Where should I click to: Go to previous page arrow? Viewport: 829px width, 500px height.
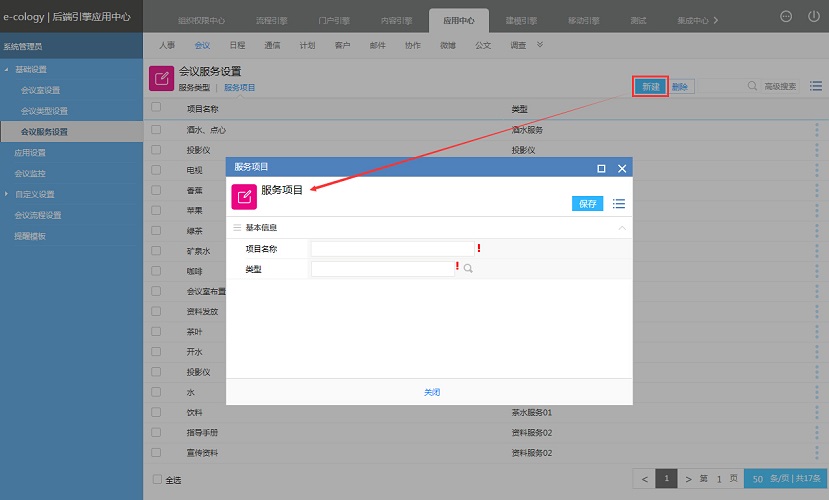pyautogui.click(x=644, y=479)
